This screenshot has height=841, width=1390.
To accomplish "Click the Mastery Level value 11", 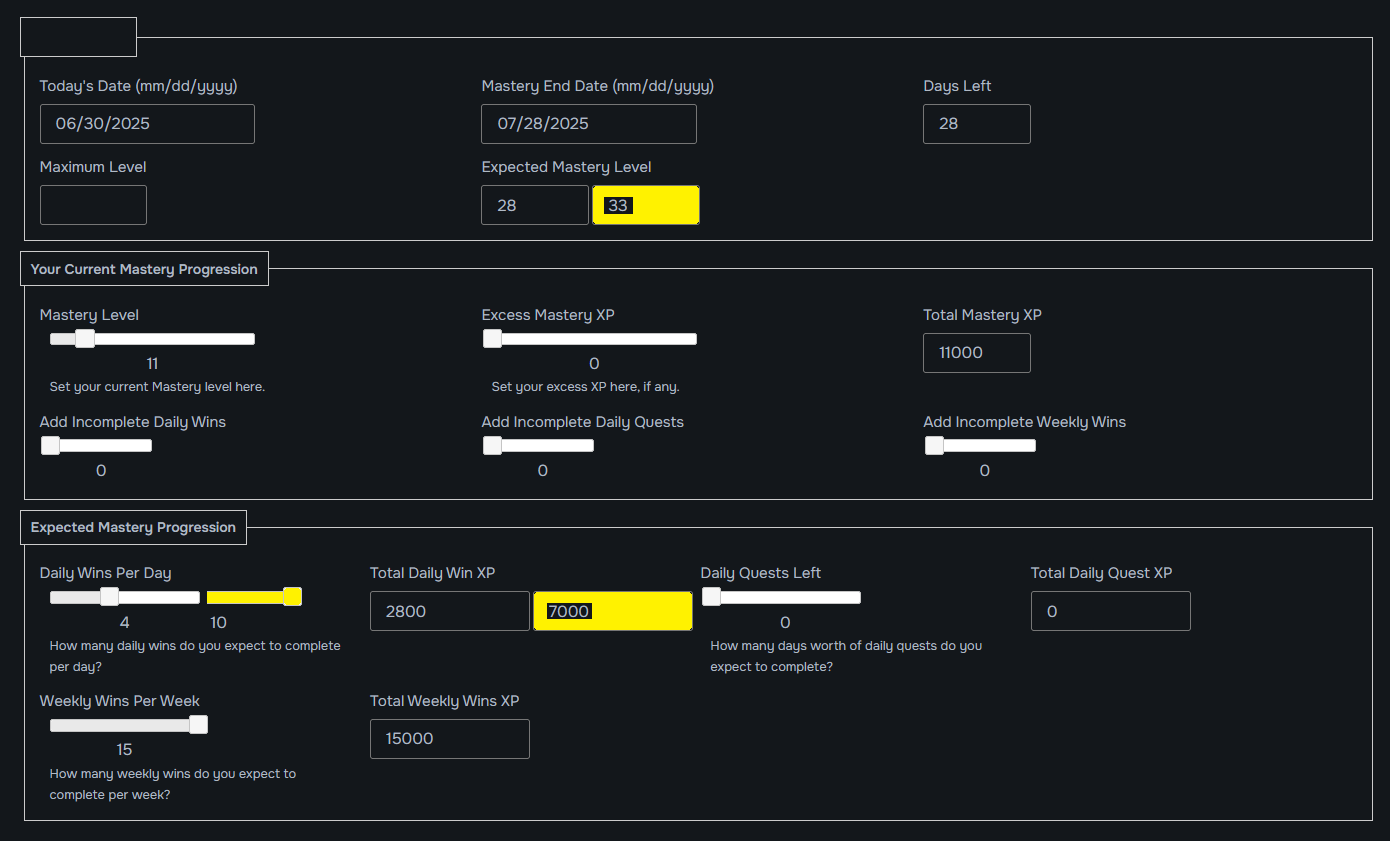I will [x=152, y=364].
